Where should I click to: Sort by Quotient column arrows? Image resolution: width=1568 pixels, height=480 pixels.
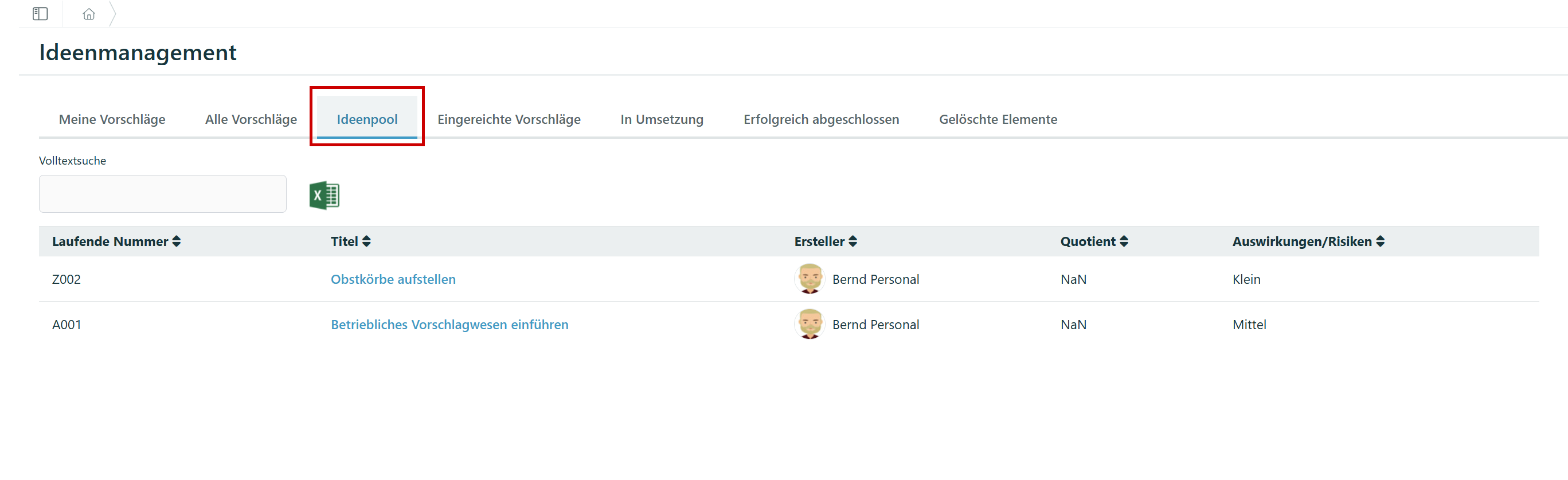pos(1124,241)
